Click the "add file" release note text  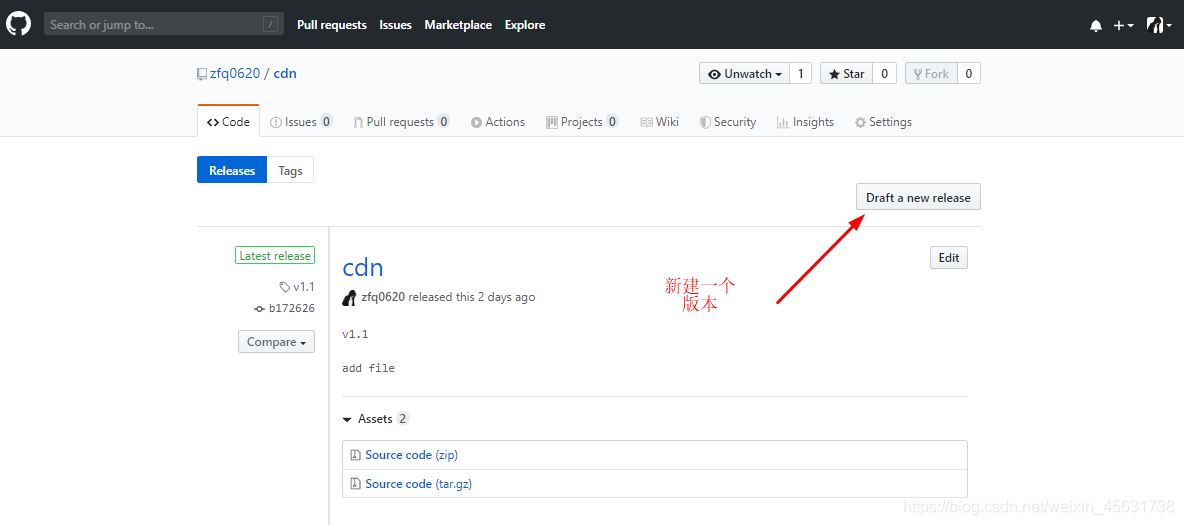click(x=368, y=369)
